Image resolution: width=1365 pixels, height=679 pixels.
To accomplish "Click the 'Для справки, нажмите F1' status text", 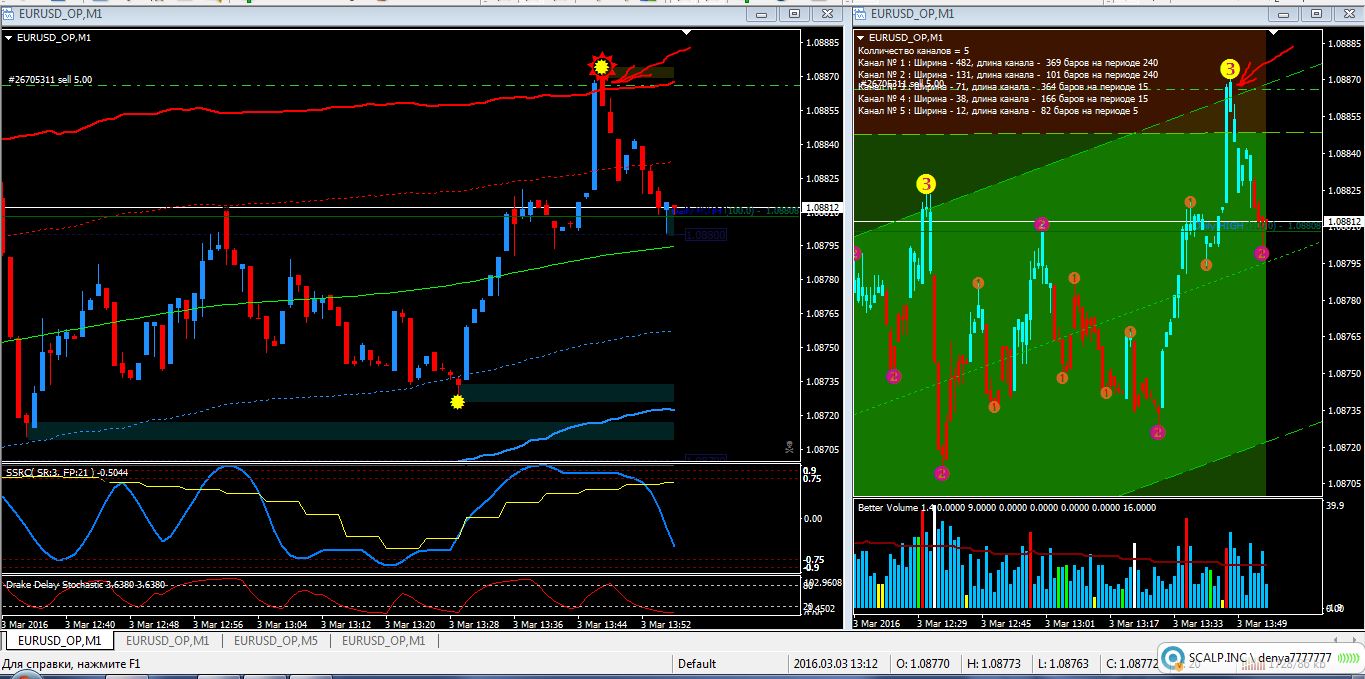I will 71,663.
